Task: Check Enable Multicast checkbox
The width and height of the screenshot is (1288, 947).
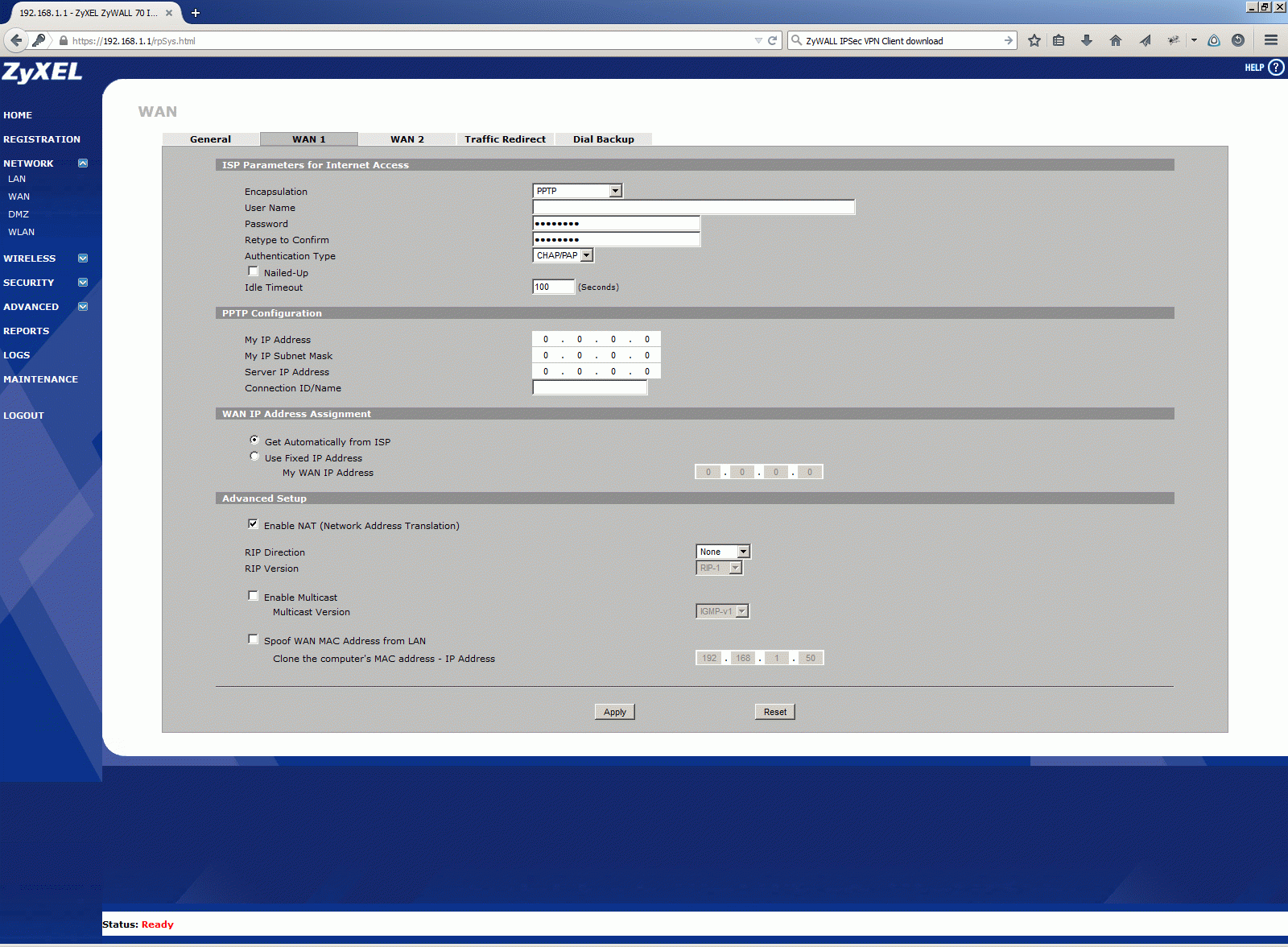Action: pyautogui.click(x=253, y=596)
